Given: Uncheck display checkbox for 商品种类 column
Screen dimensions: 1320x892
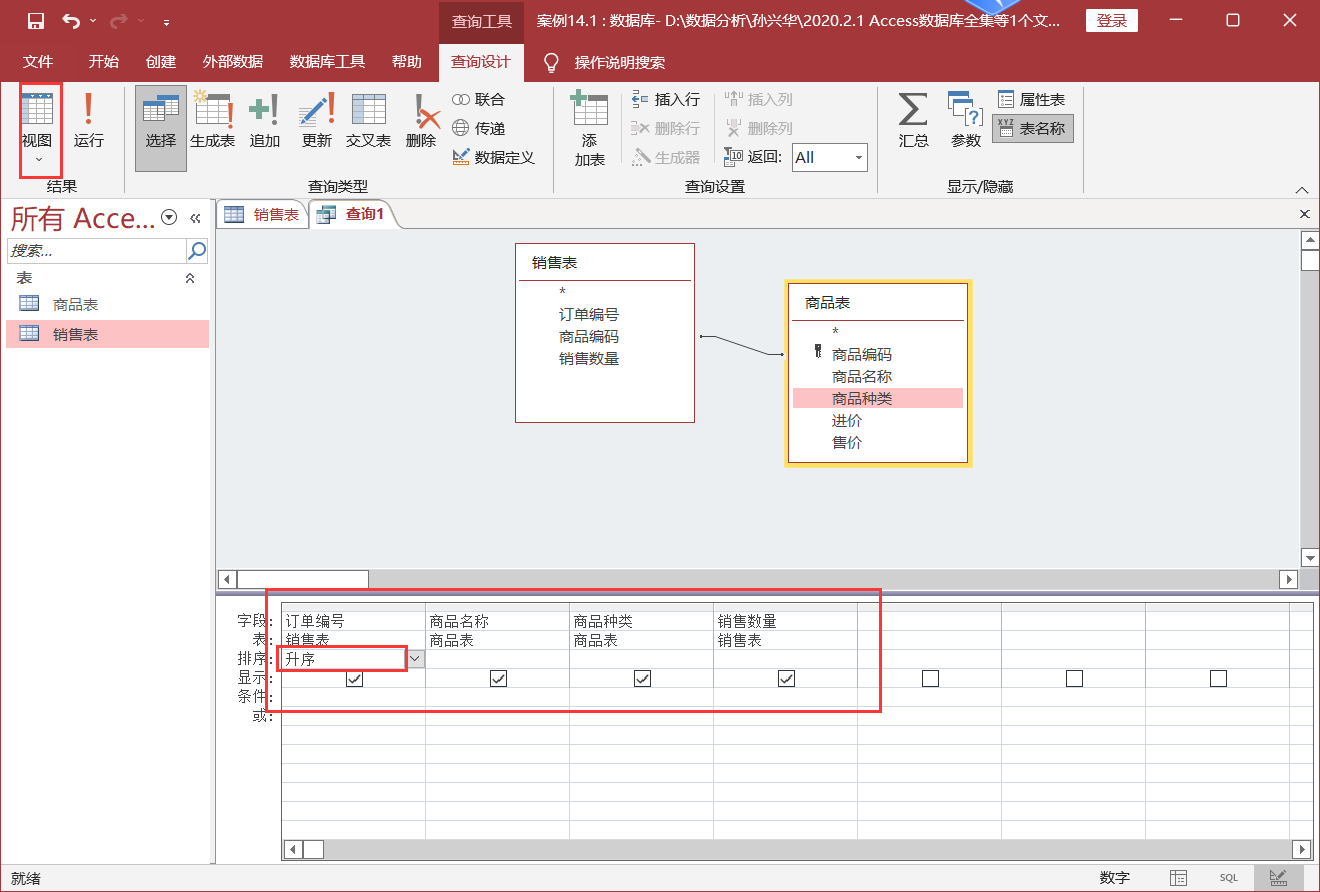Looking at the screenshot, I should (x=642, y=678).
